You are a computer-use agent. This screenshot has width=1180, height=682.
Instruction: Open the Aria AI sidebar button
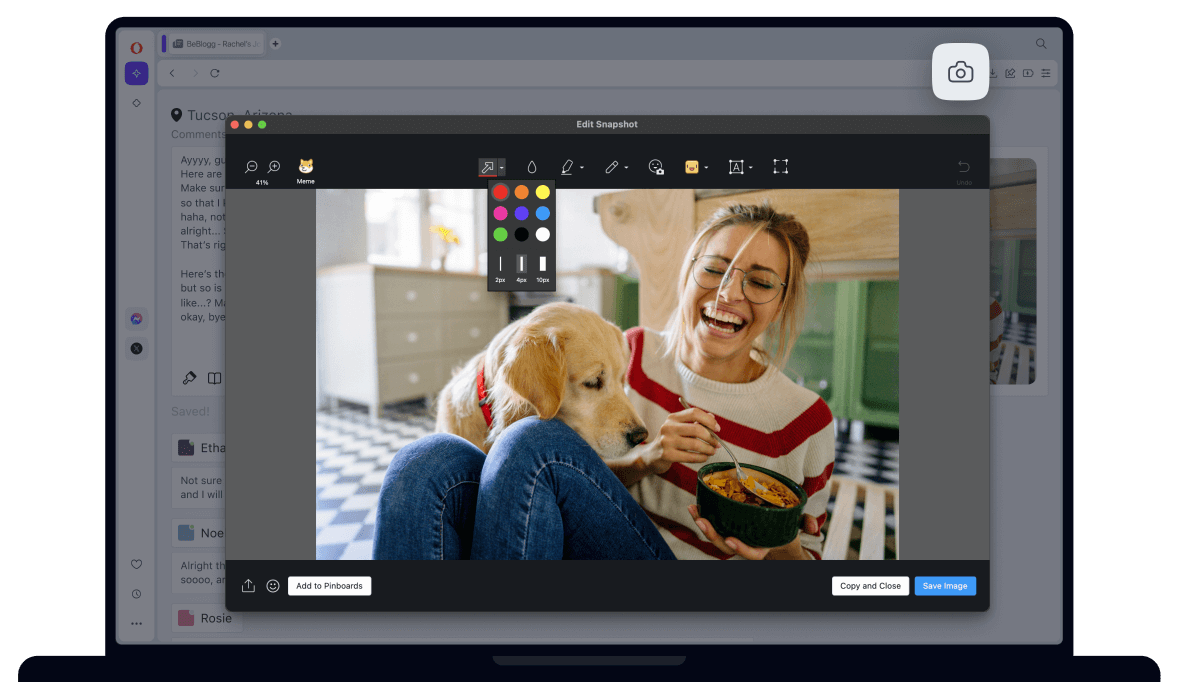[136, 73]
